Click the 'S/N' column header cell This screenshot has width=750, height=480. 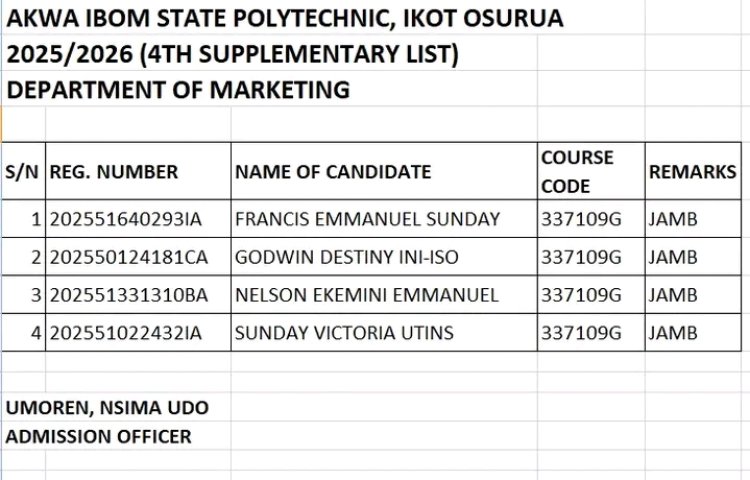23,172
